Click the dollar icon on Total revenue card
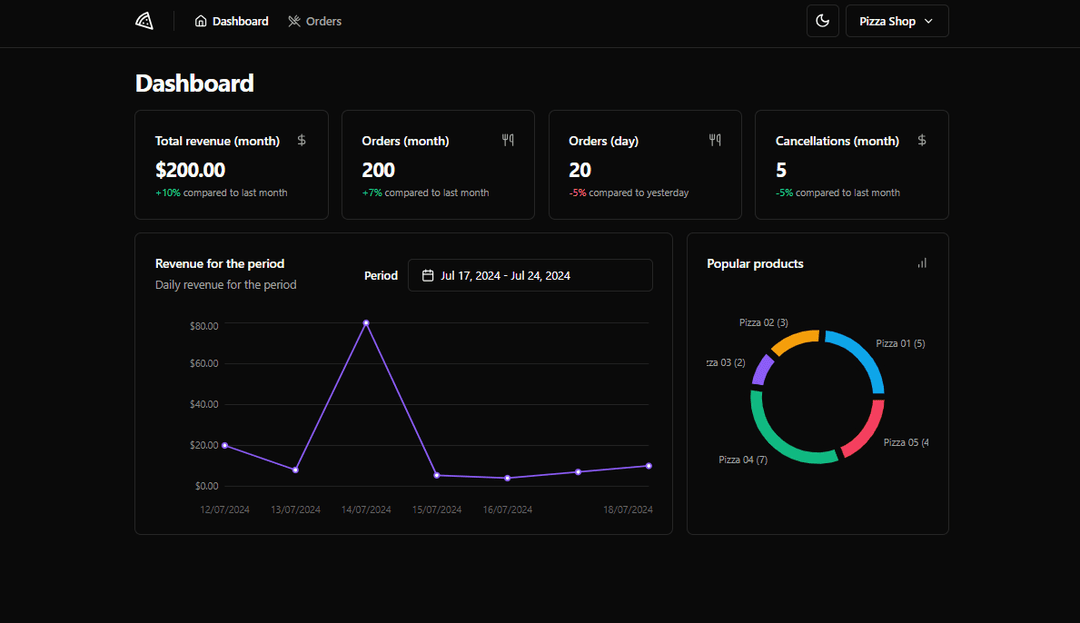Image resolution: width=1080 pixels, height=623 pixels. click(x=302, y=140)
